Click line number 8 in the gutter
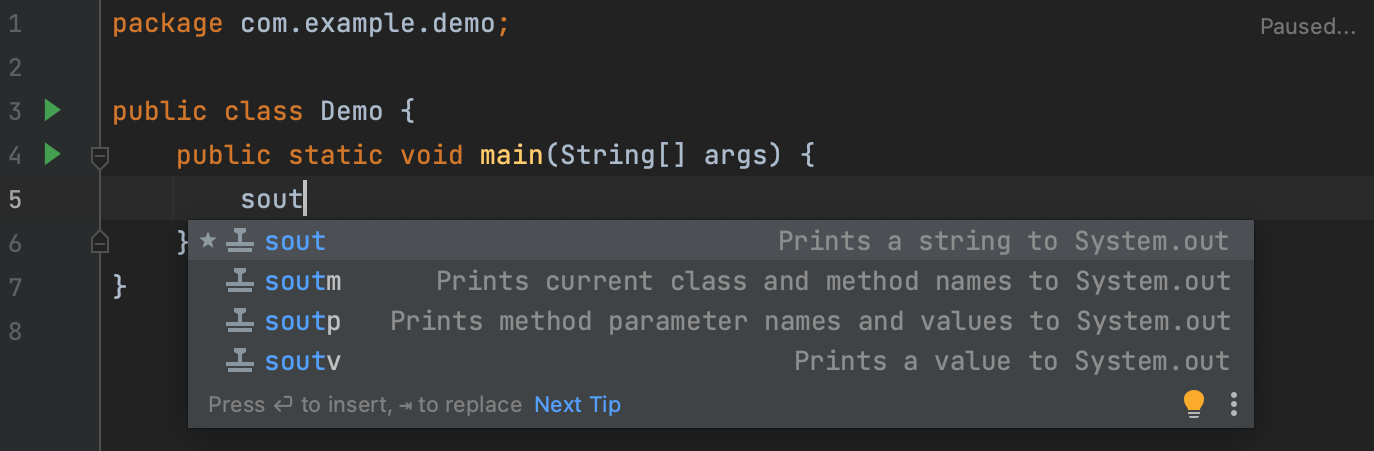Viewport: 1374px width, 451px height. coord(15,330)
